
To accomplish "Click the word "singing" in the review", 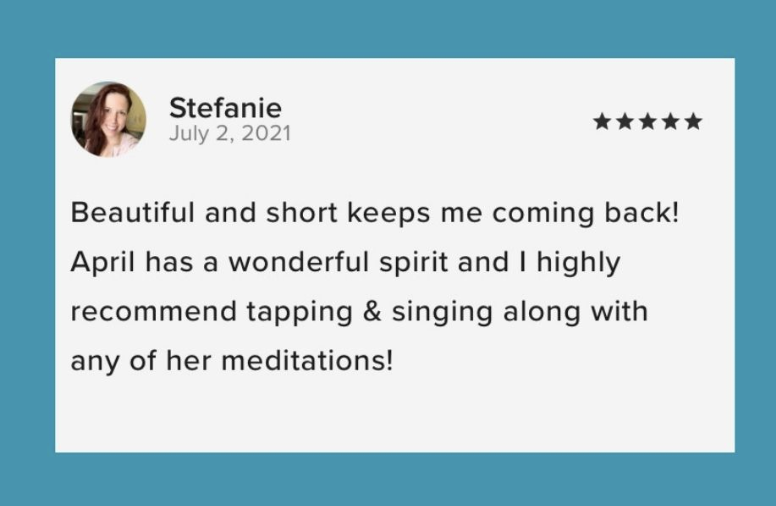I will (442, 313).
